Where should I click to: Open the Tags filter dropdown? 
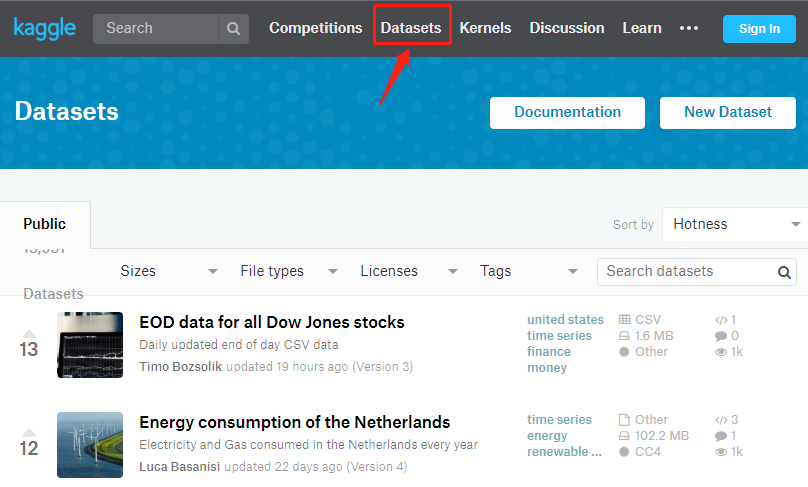[528, 271]
